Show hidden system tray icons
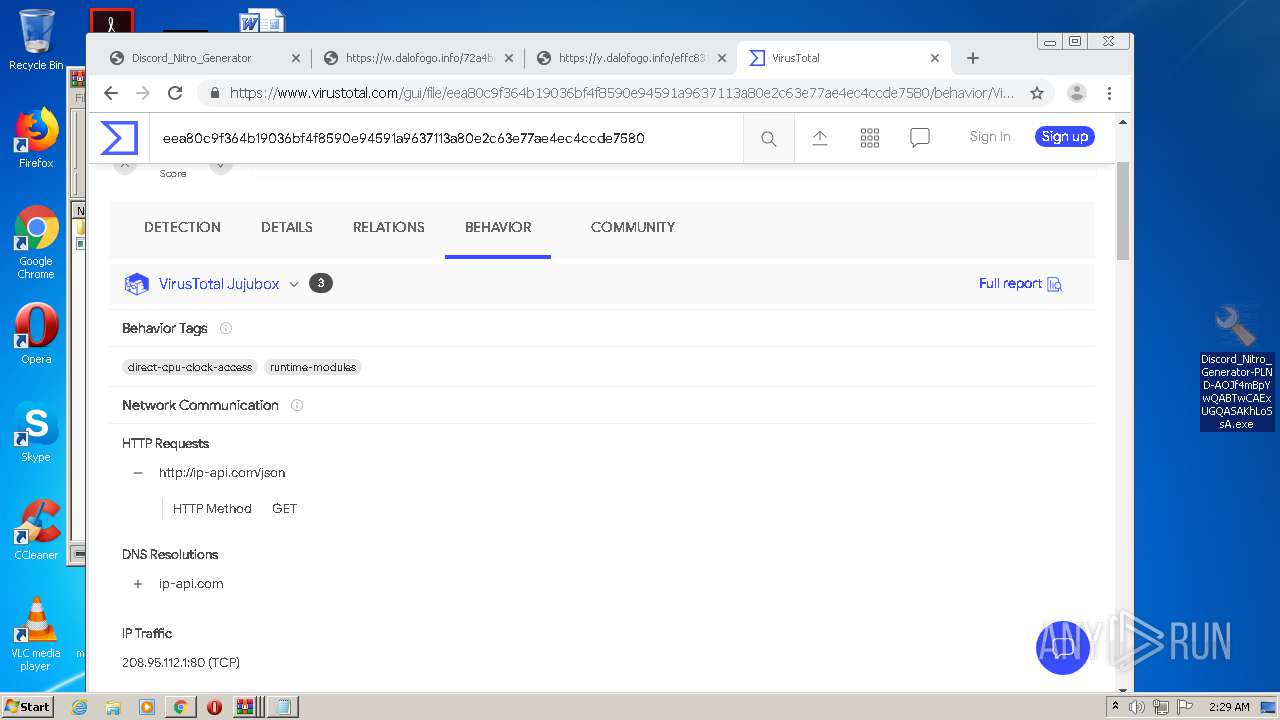This screenshot has width=1280, height=720. (x=1116, y=707)
